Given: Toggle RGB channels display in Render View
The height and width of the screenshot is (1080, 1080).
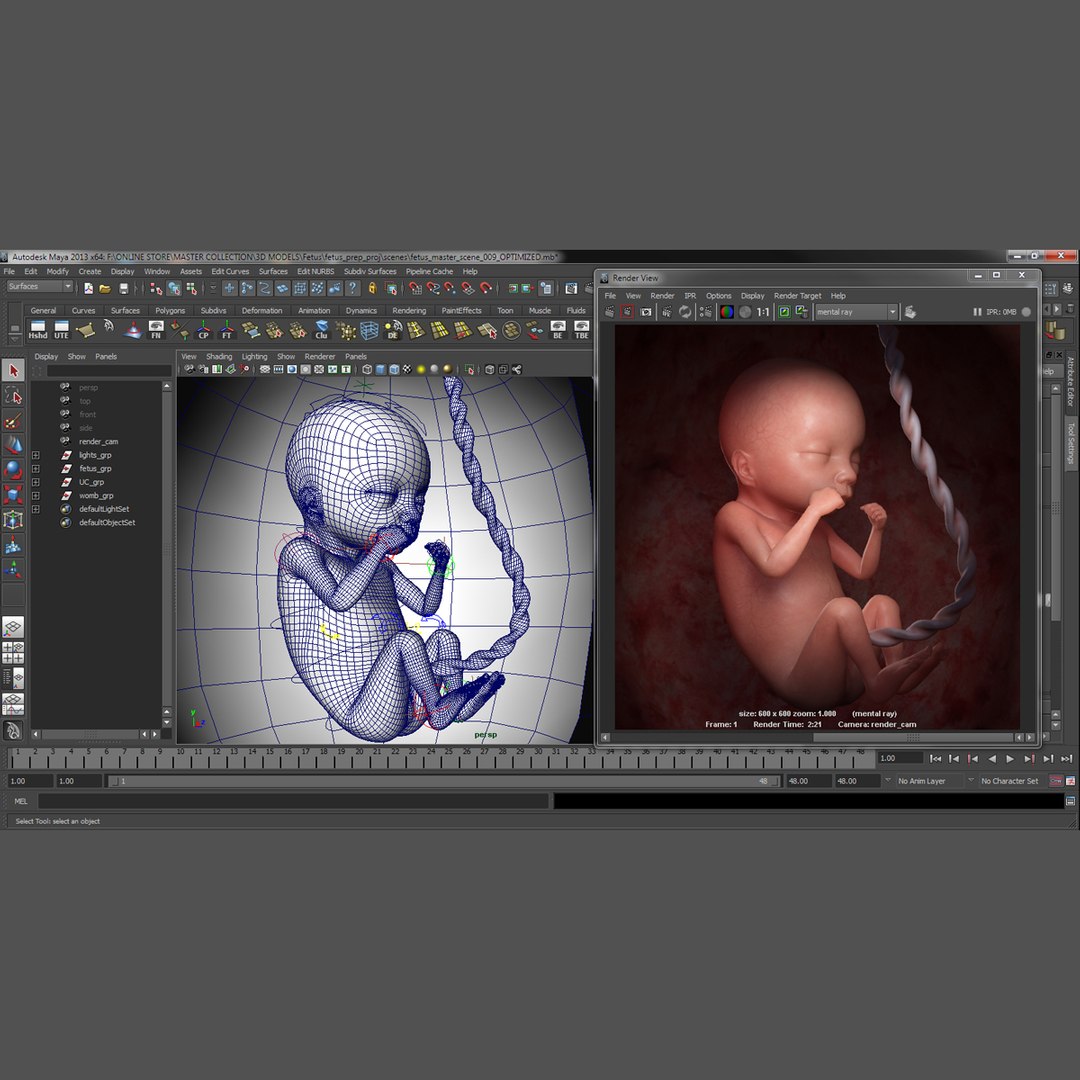Looking at the screenshot, I should point(727,312).
